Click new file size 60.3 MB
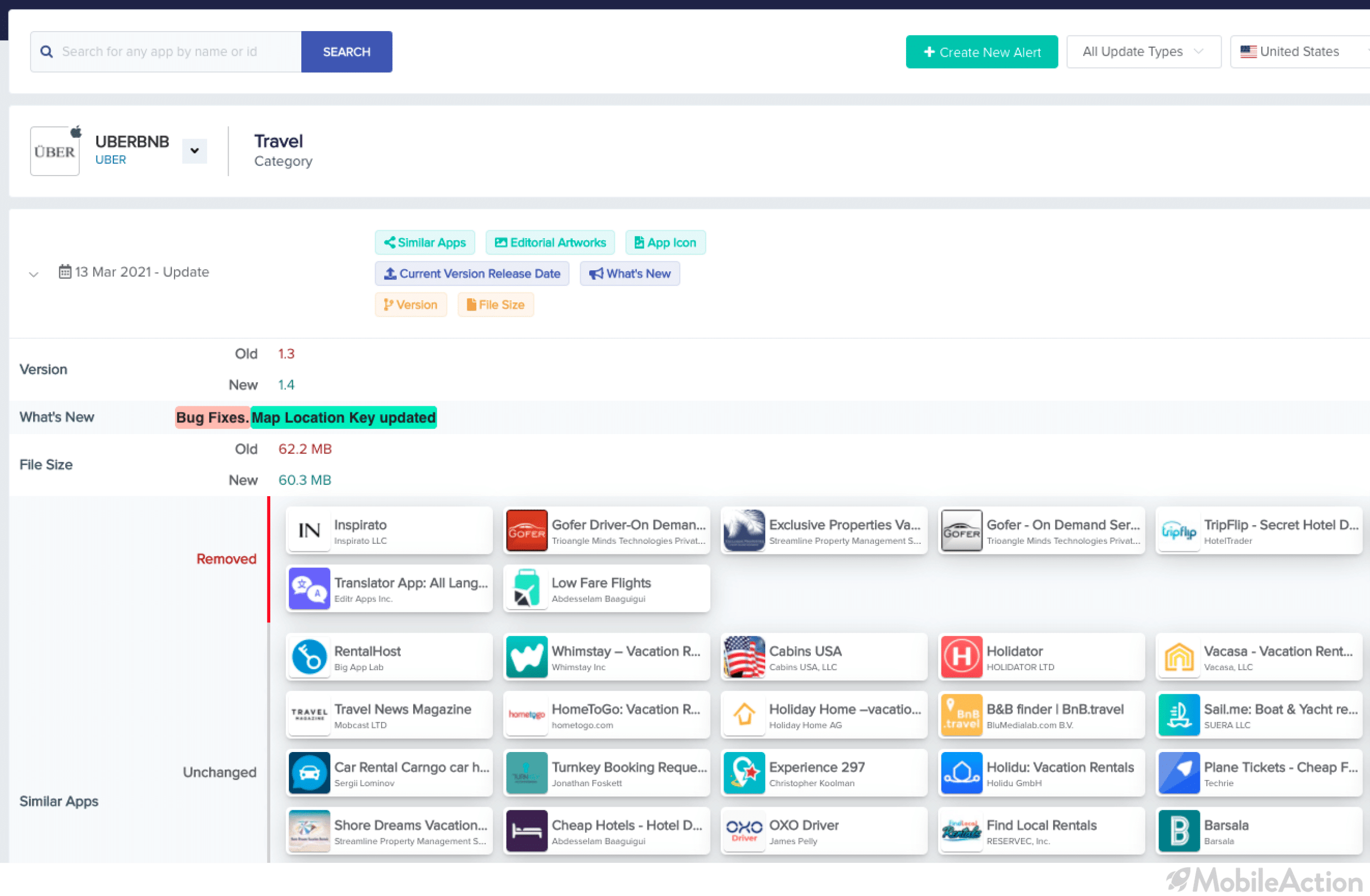This screenshot has width=1370, height=896. coord(305,480)
